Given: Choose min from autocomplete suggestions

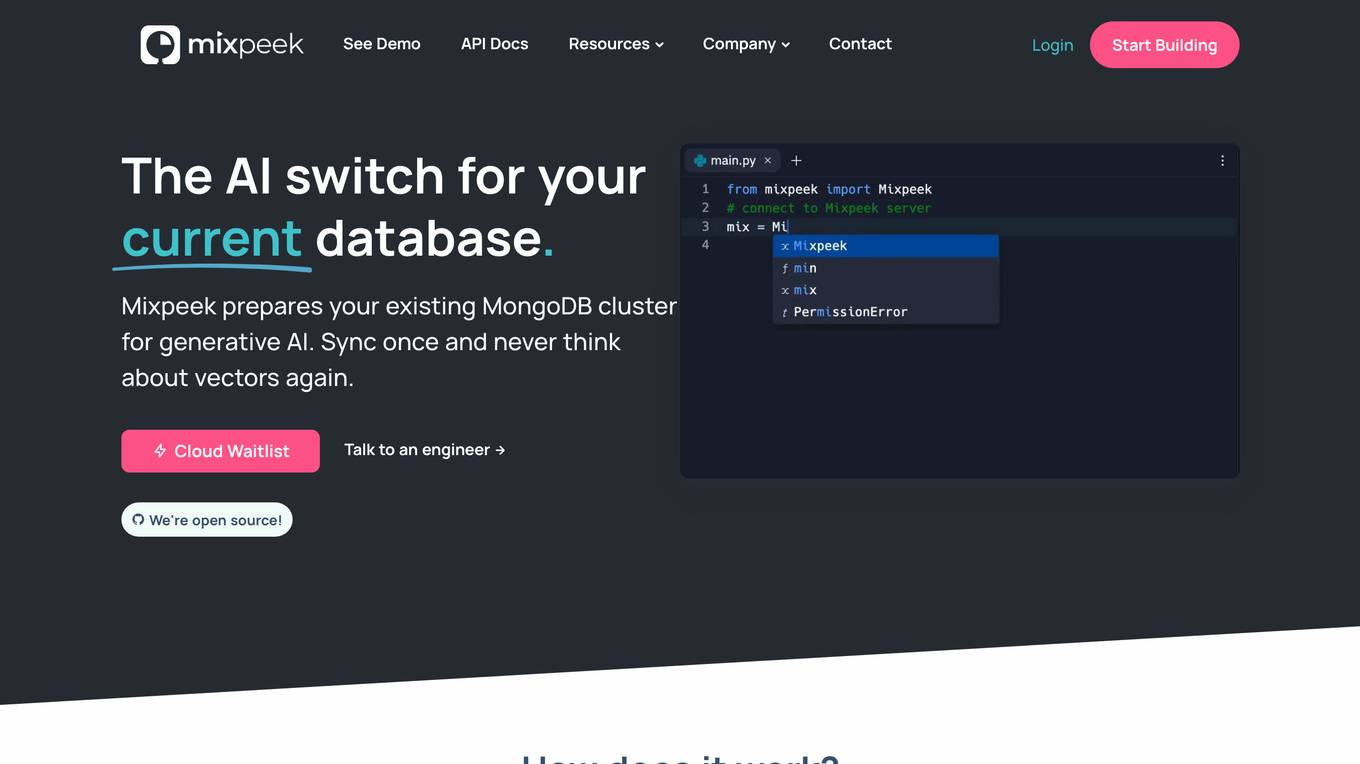Looking at the screenshot, I should [886, 268].
